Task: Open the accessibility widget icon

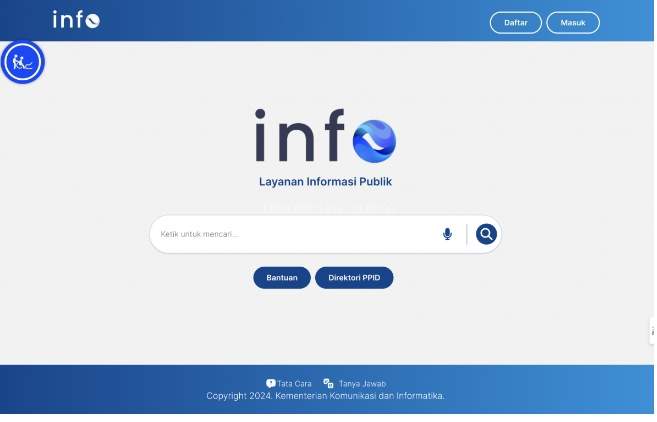Action: [x=23, y=63]
